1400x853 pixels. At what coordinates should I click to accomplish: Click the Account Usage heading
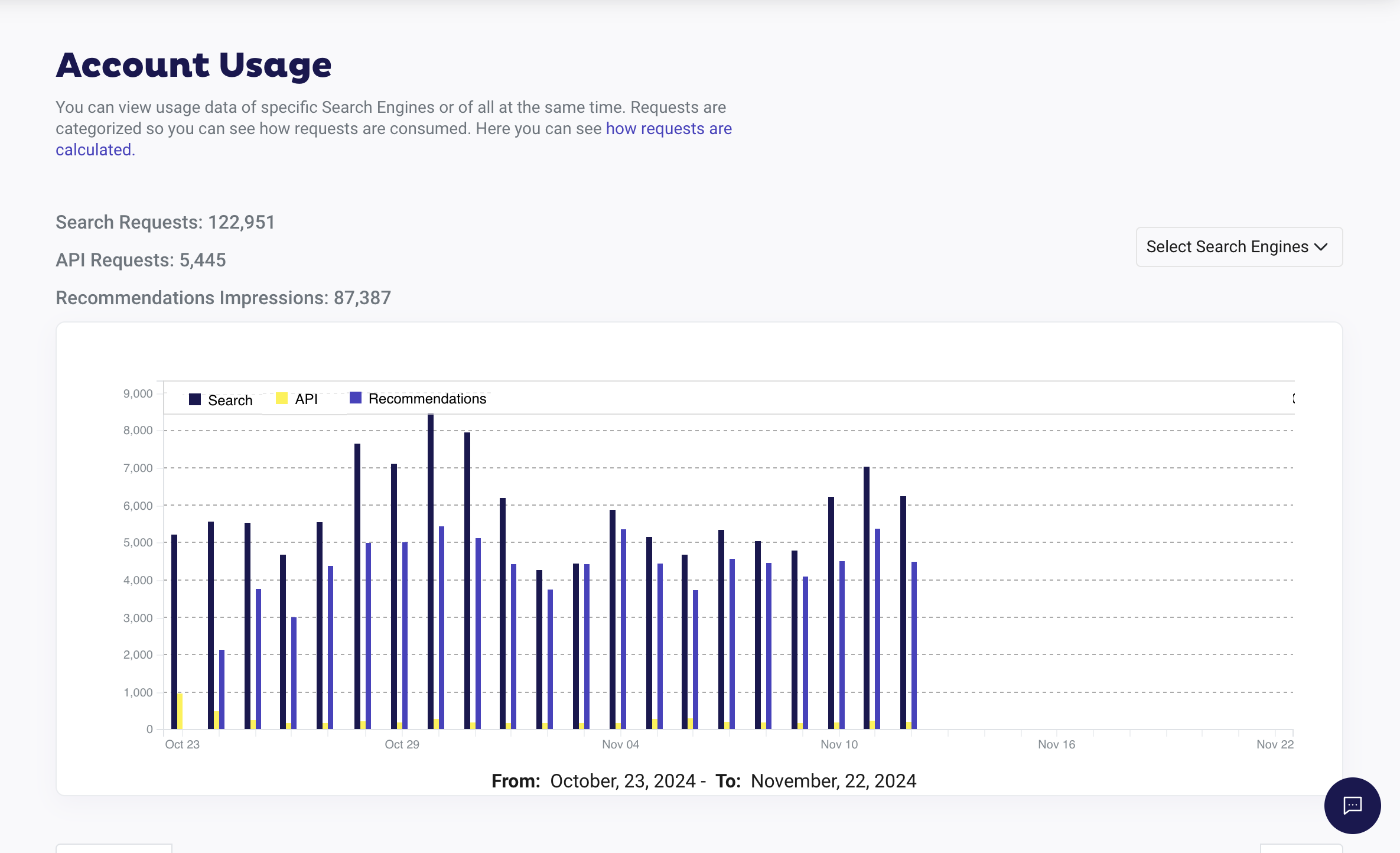194,65
